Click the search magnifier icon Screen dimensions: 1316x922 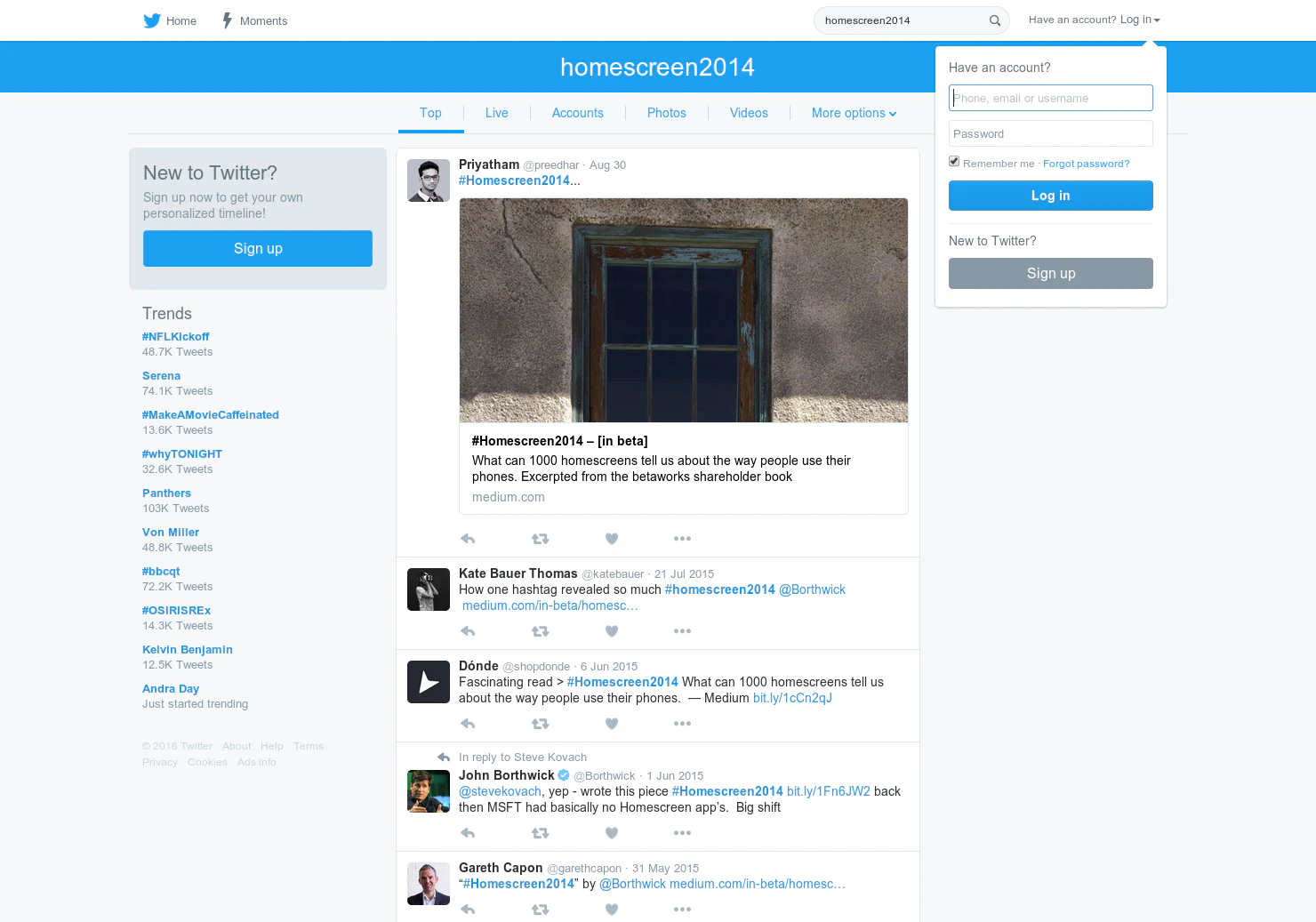tap(995, 20)
